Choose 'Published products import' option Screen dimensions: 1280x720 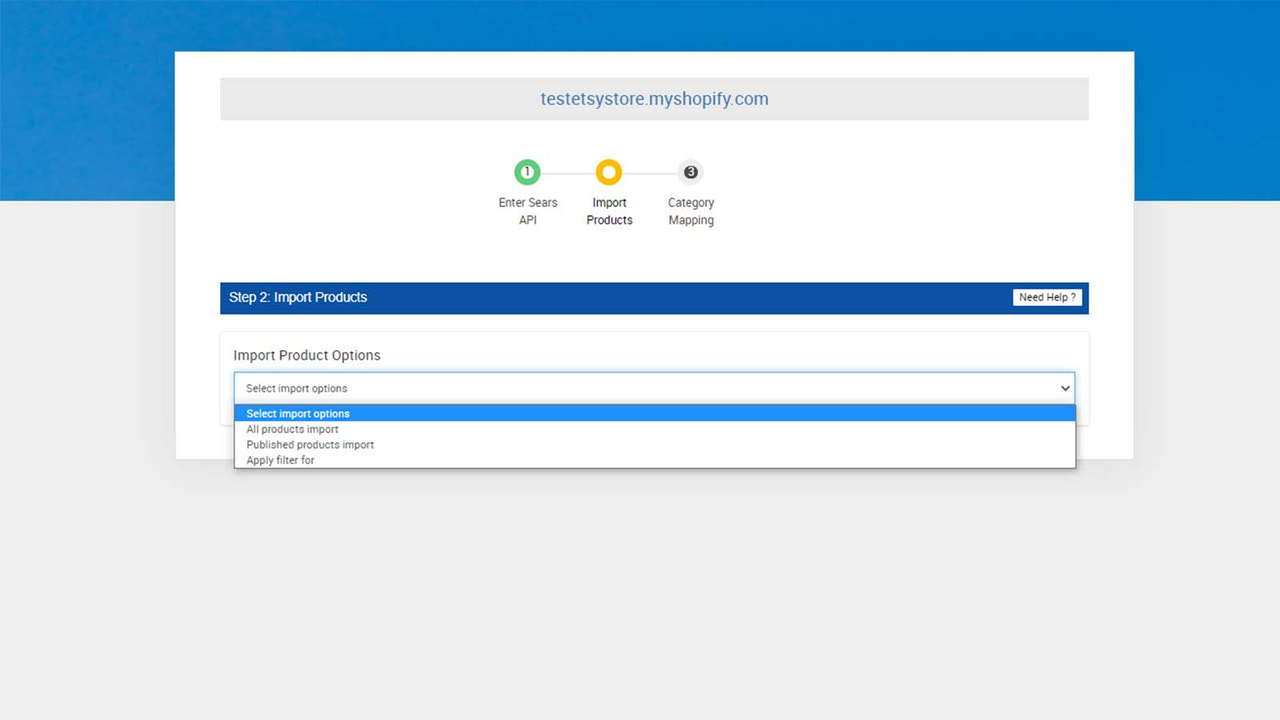pyautogui.click(x=655, y=445)
